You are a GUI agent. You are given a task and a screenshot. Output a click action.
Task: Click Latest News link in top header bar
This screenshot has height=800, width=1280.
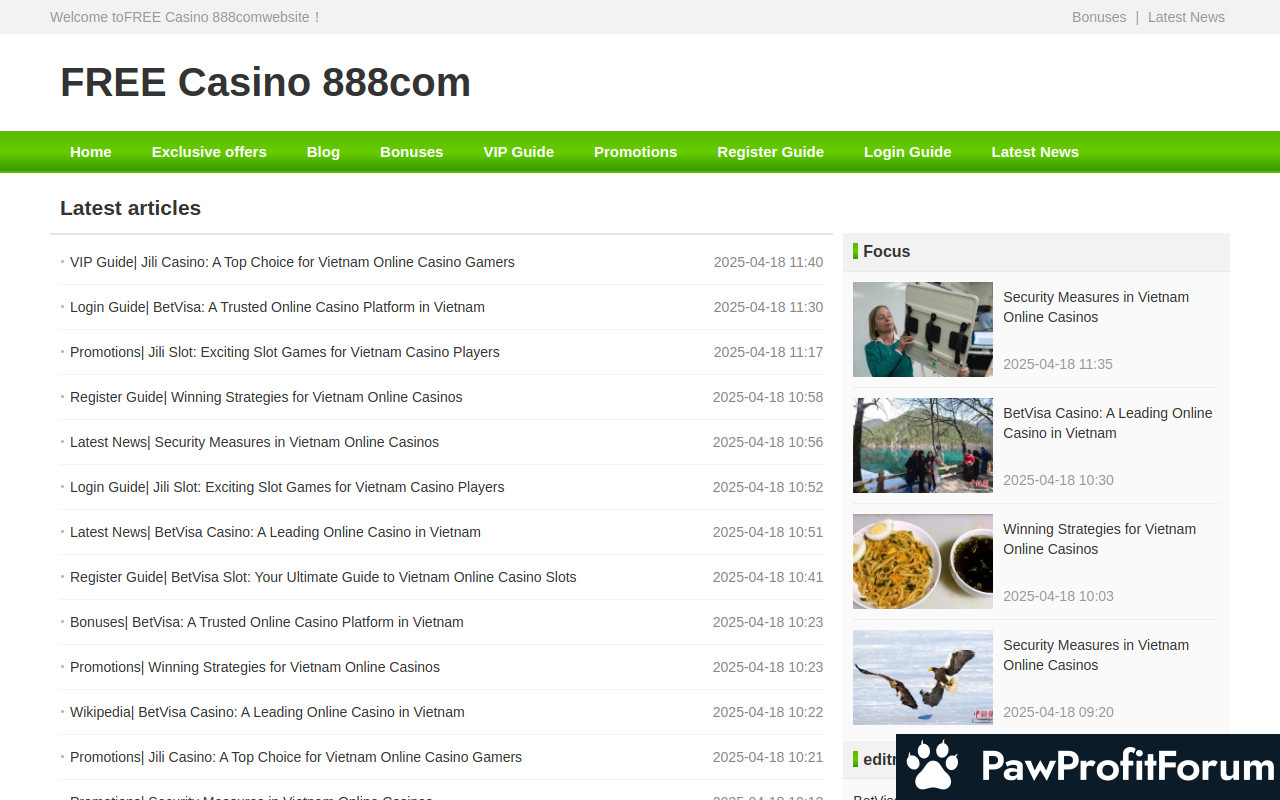click(1186, 17)
